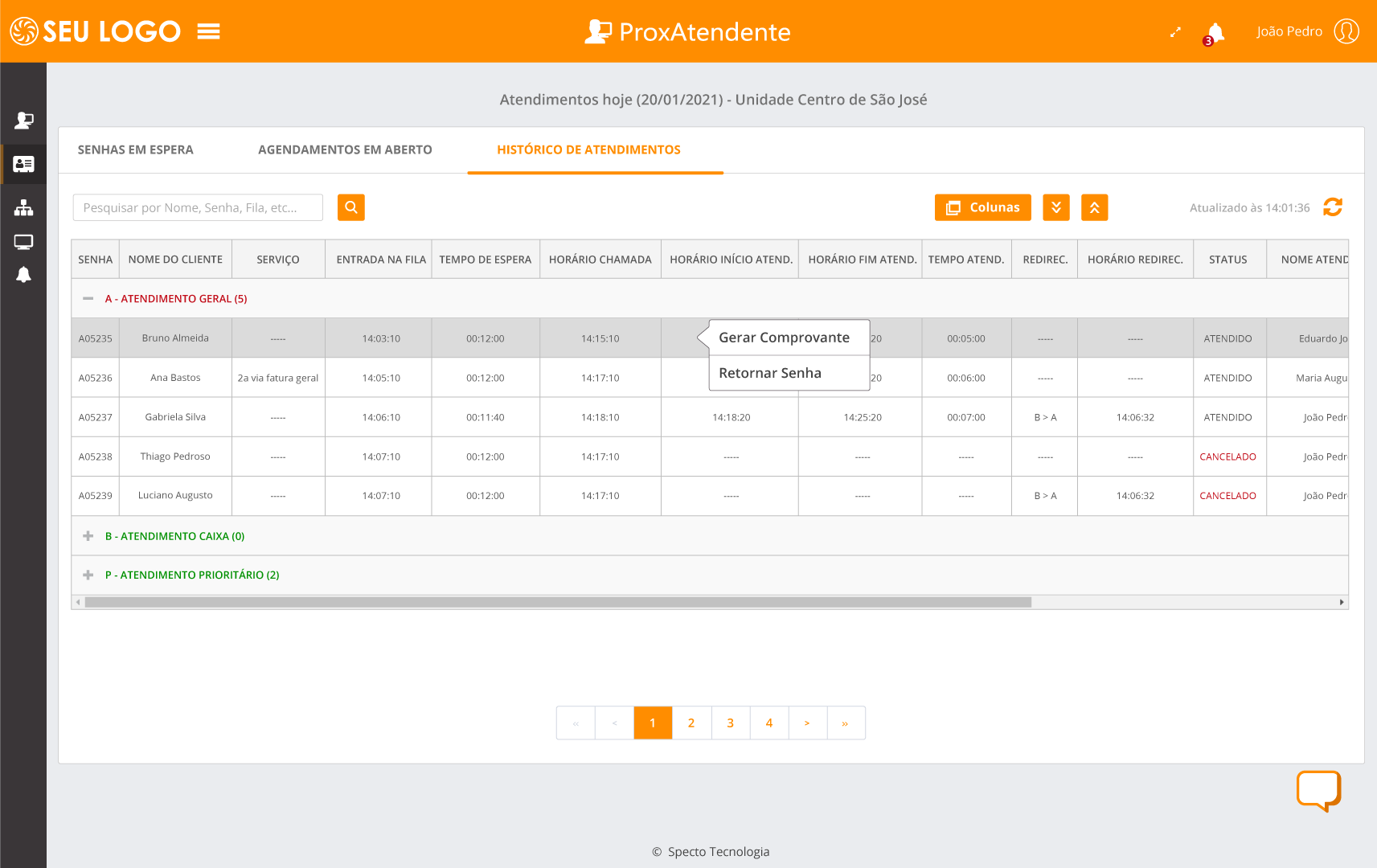
Task: Switch to Agendamentos em Aberto tab
Action: pos(345,149)
